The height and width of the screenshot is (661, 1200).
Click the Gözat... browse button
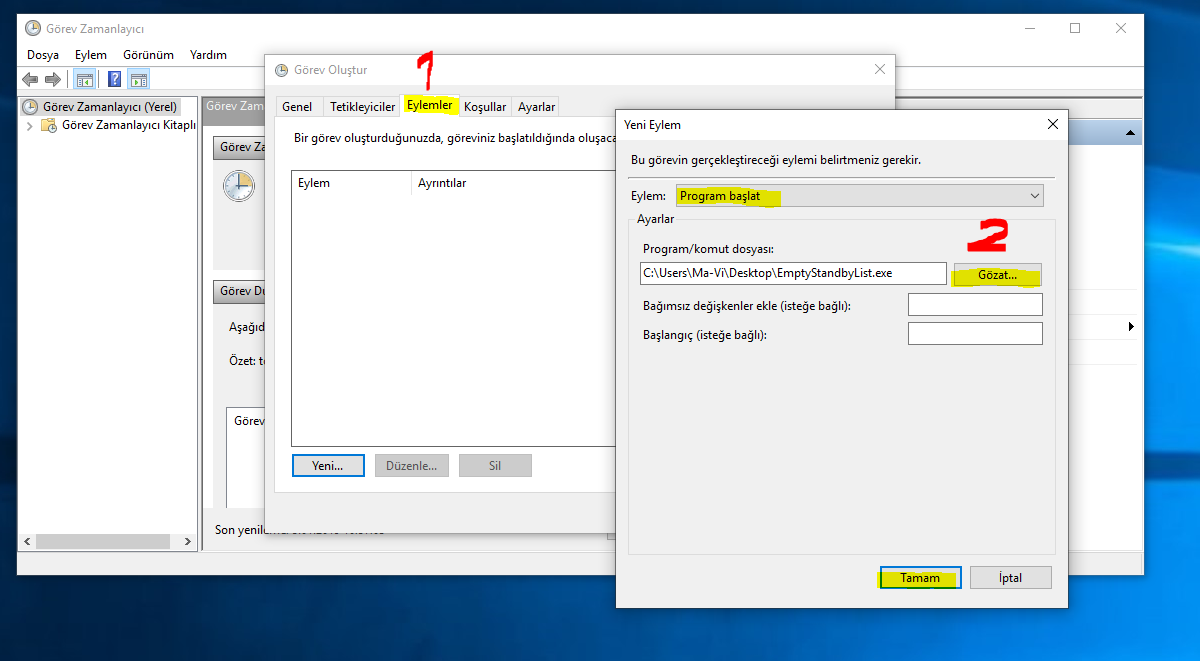click(x=997, y=274)
